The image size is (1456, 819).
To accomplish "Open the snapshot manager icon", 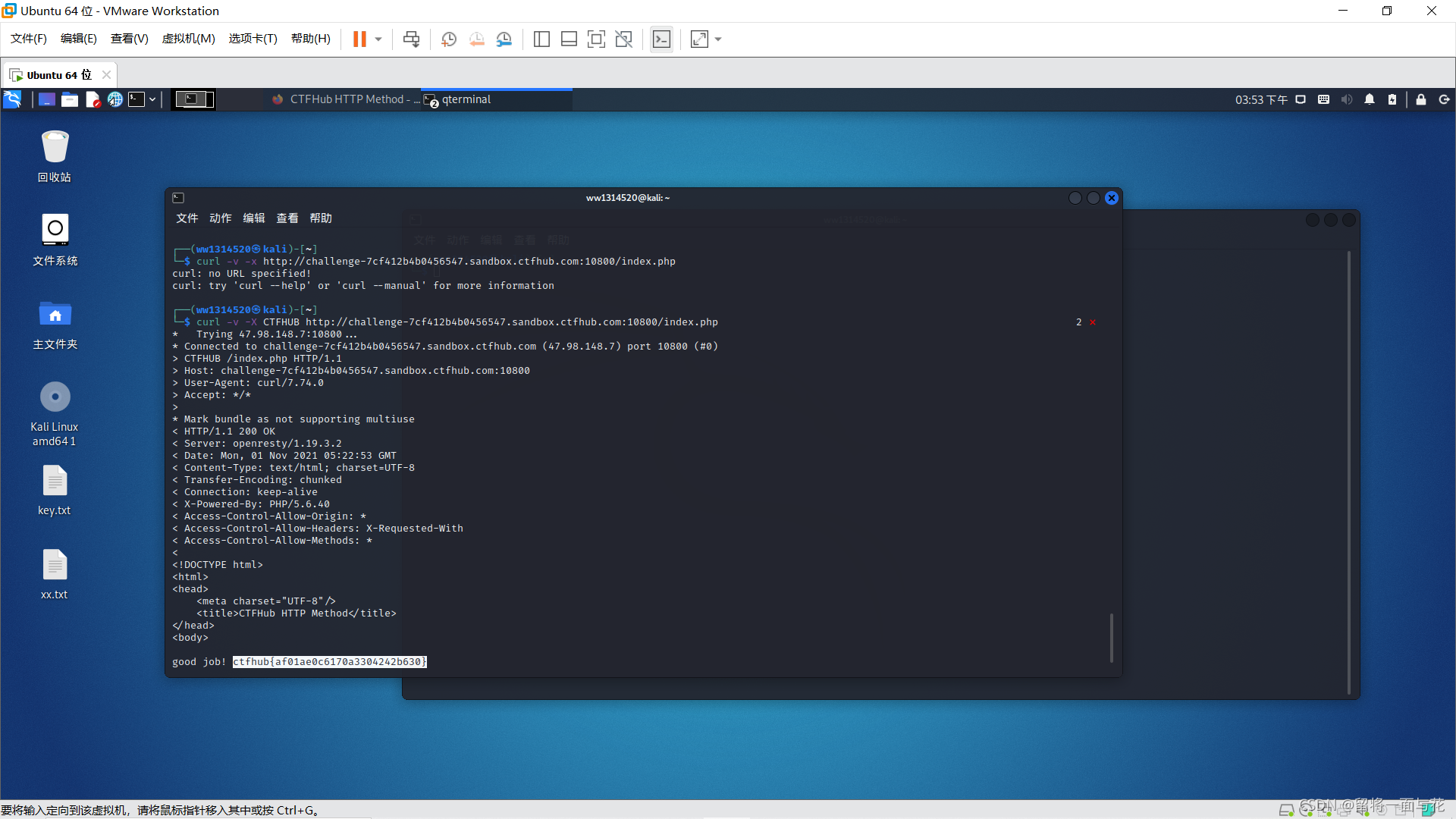I will [504, 39].
